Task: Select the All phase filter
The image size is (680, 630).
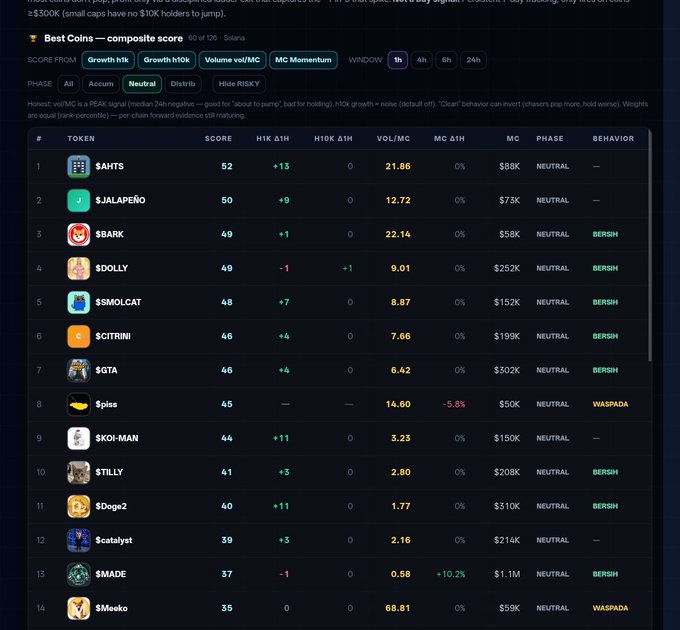Action: pyautogui.click(x=69, y=84)
